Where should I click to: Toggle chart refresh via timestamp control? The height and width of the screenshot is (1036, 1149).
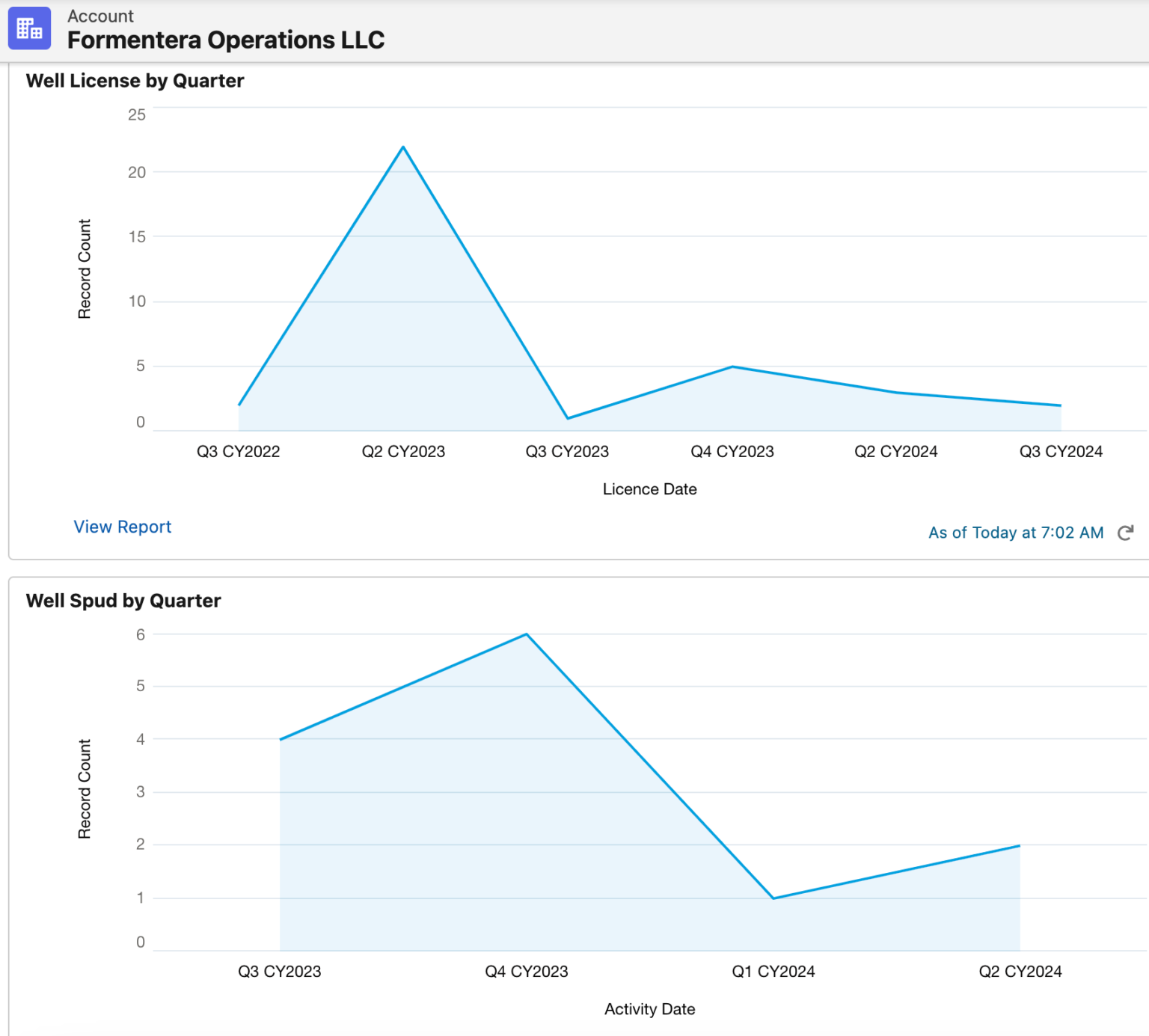tap(1016, 533)
